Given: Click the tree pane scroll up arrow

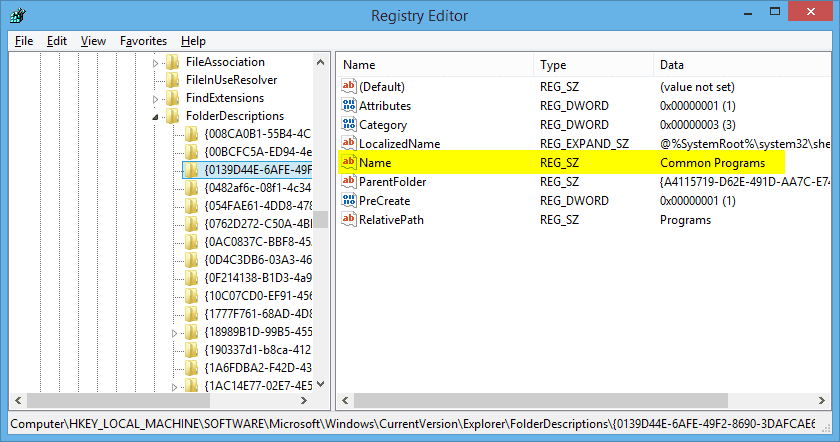Looking at the screenshot, I should [320, 62].
